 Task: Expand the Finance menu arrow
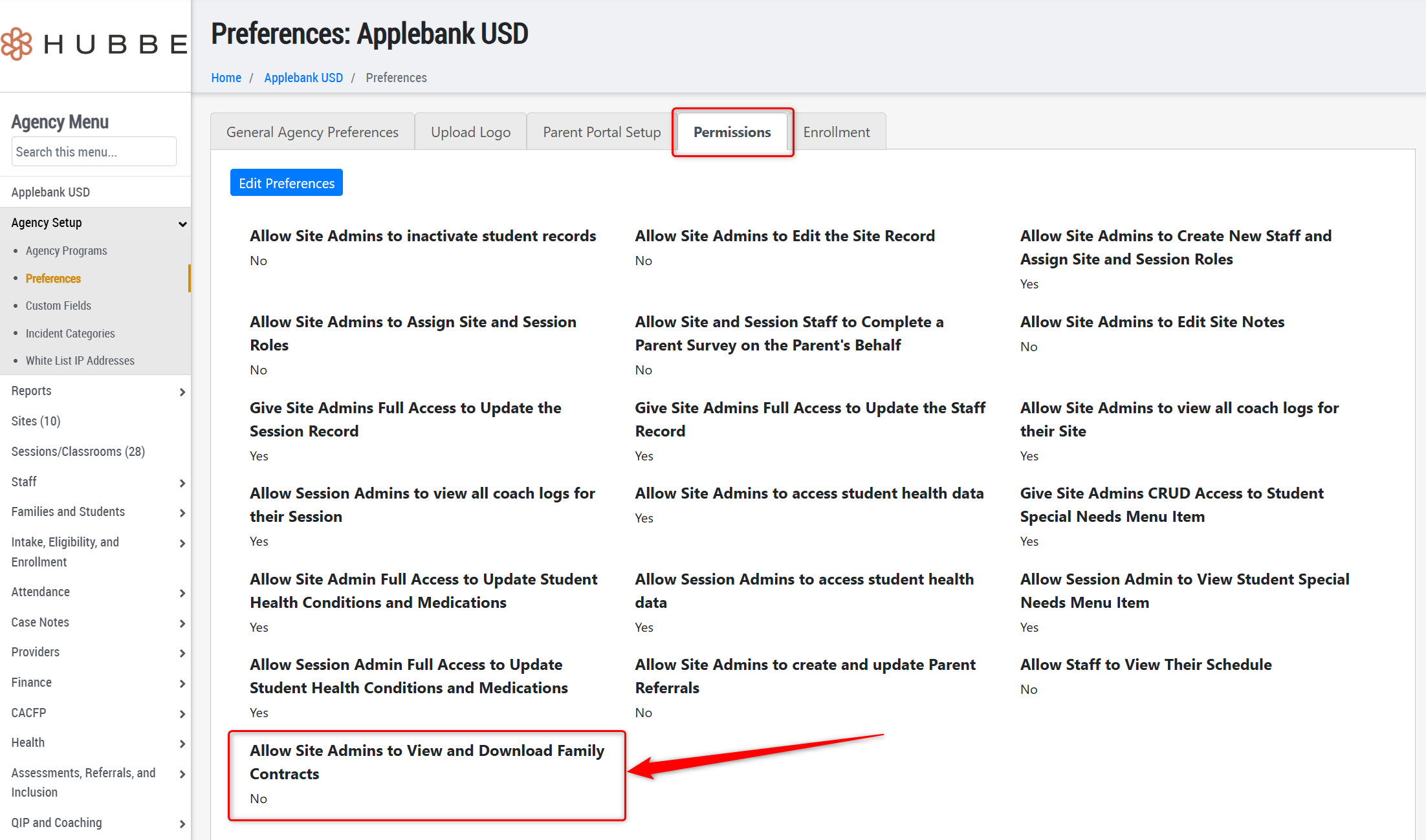[182, 684]
